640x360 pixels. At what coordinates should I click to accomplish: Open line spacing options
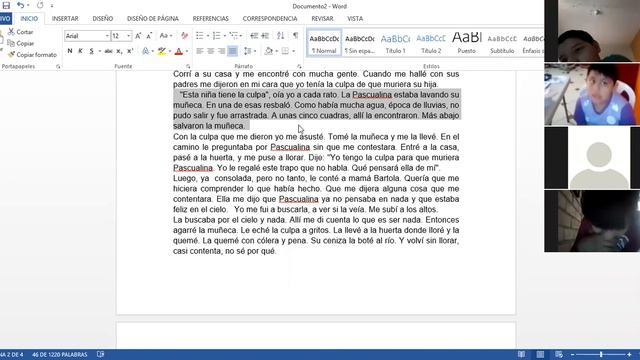(x=249, y=51)
